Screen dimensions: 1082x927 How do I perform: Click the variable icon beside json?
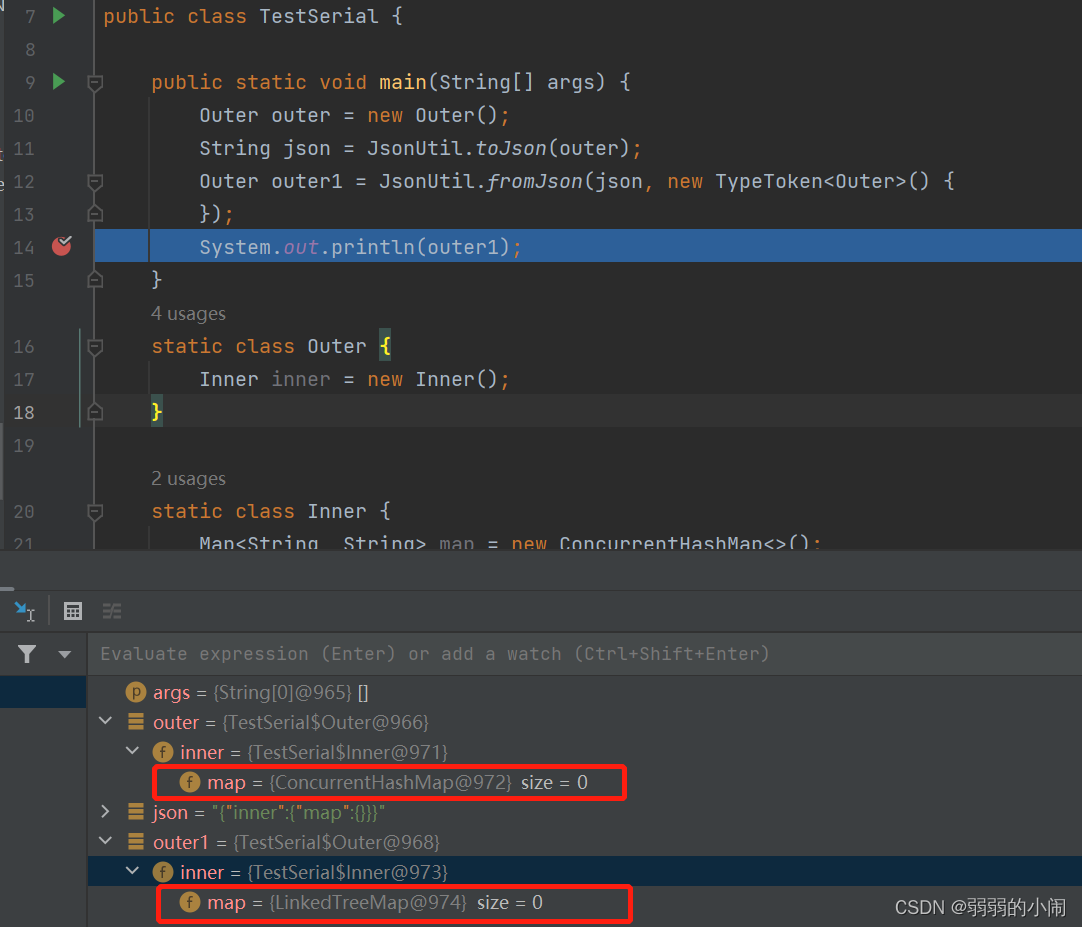[x=136, y=812]
